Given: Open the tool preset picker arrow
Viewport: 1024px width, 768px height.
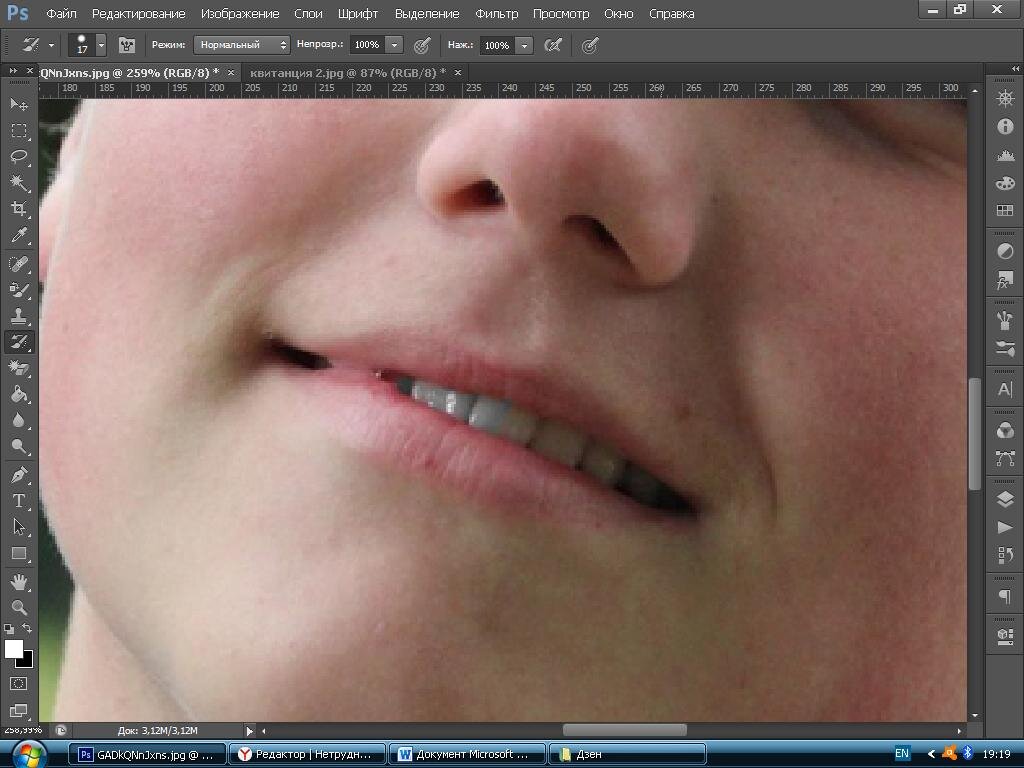Looking at the screenshot, I should pos(51,45).
